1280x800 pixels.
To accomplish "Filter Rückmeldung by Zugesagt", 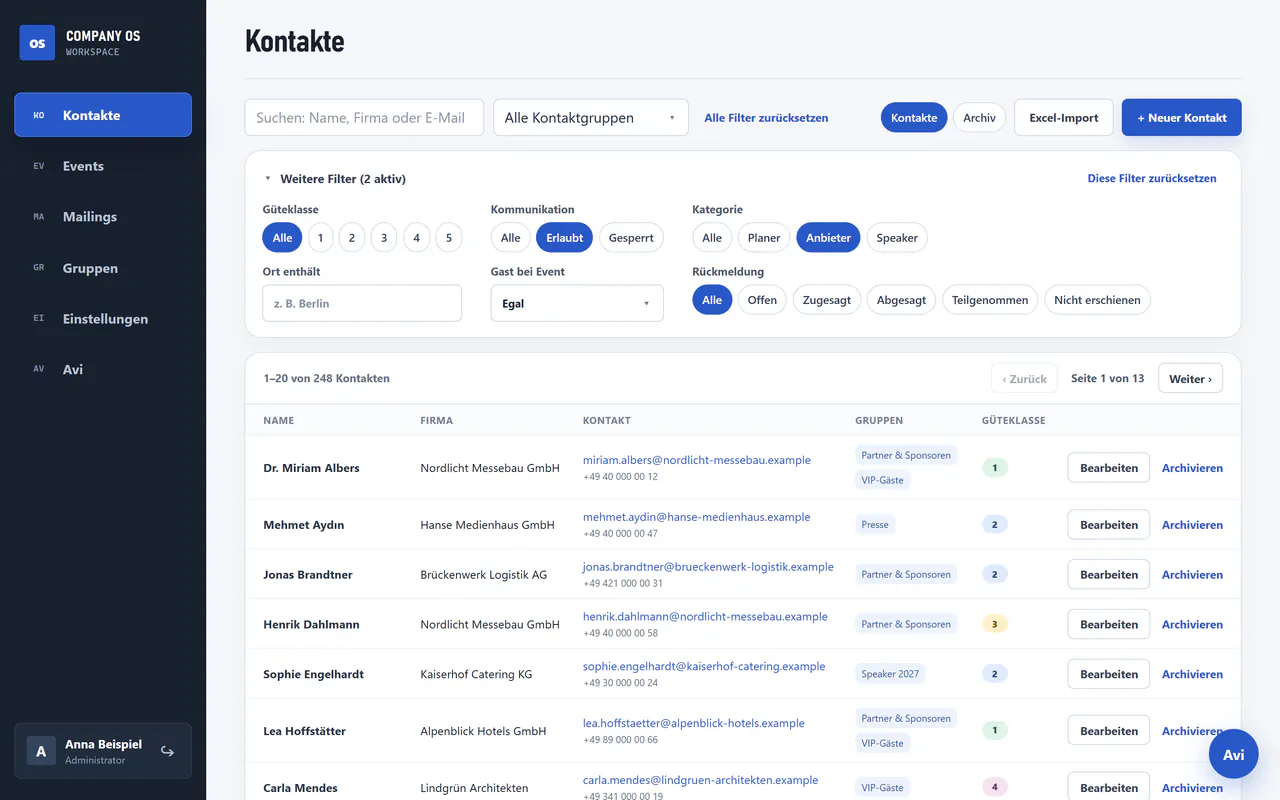I will click(x=827, y=300).
